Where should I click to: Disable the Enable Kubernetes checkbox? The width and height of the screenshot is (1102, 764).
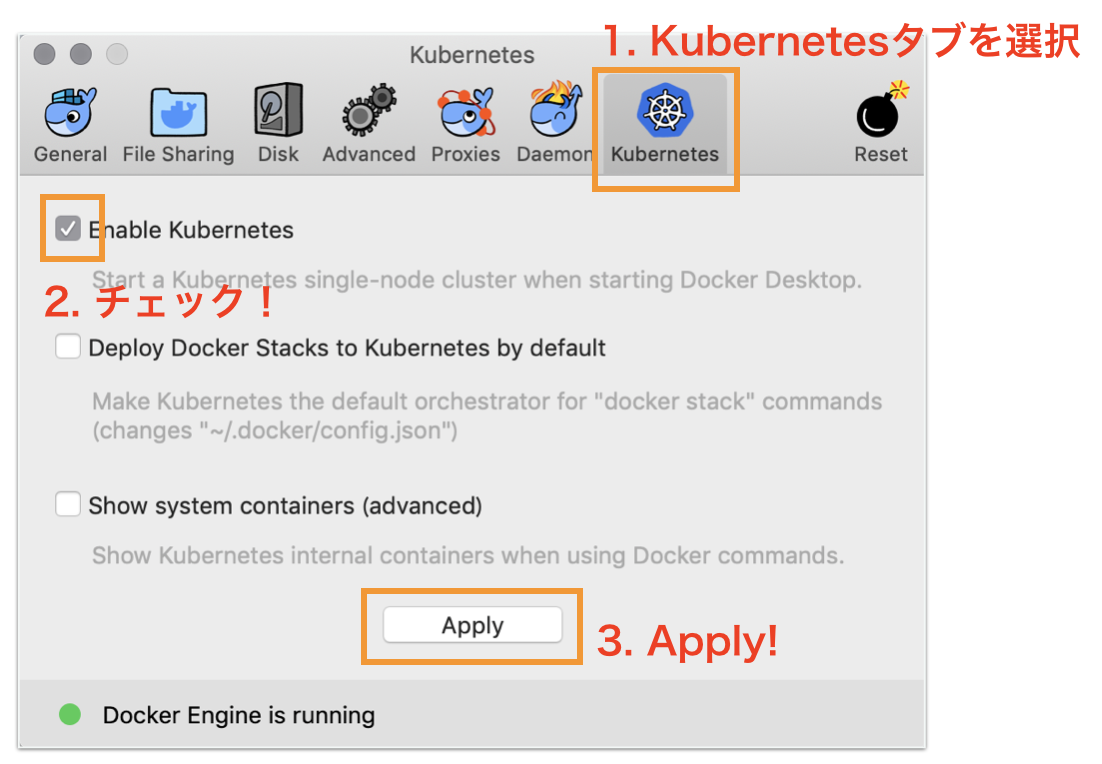click(68, 229)
